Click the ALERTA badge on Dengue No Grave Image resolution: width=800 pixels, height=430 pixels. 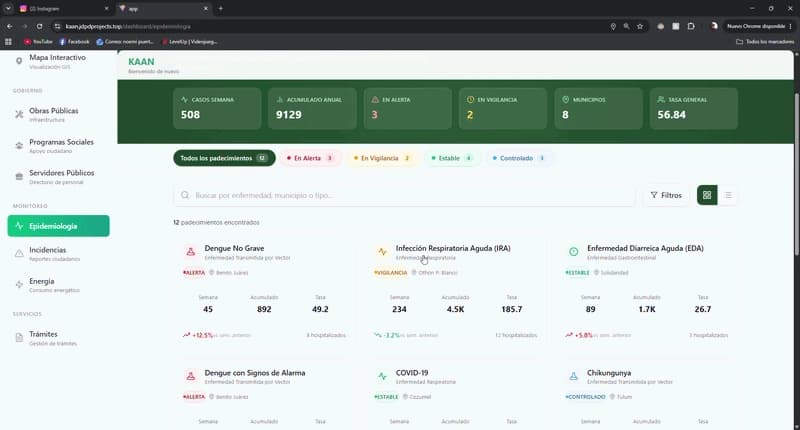tap(194, 273)
